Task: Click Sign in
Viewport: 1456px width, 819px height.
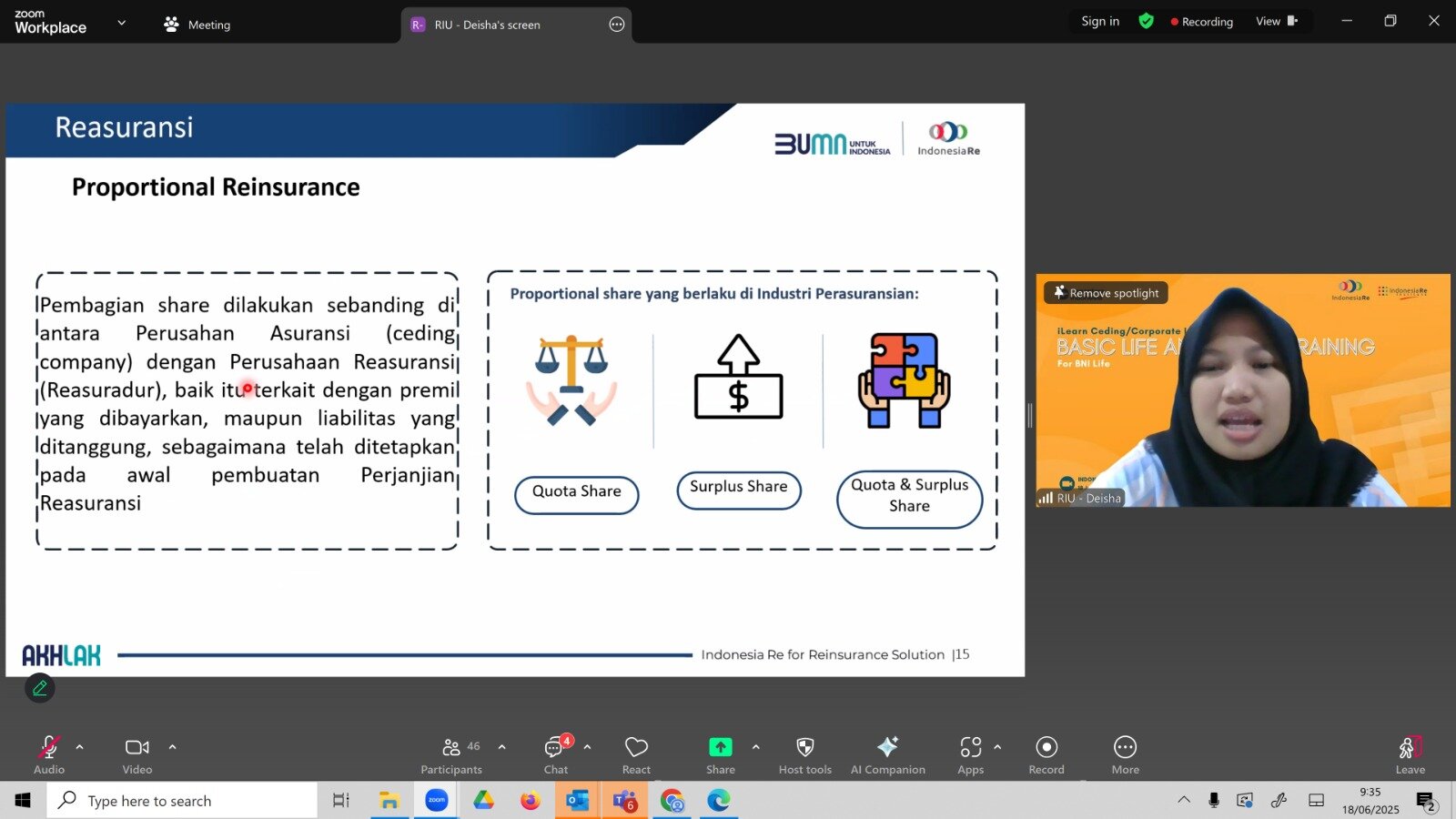Action: click(1100, 21)
